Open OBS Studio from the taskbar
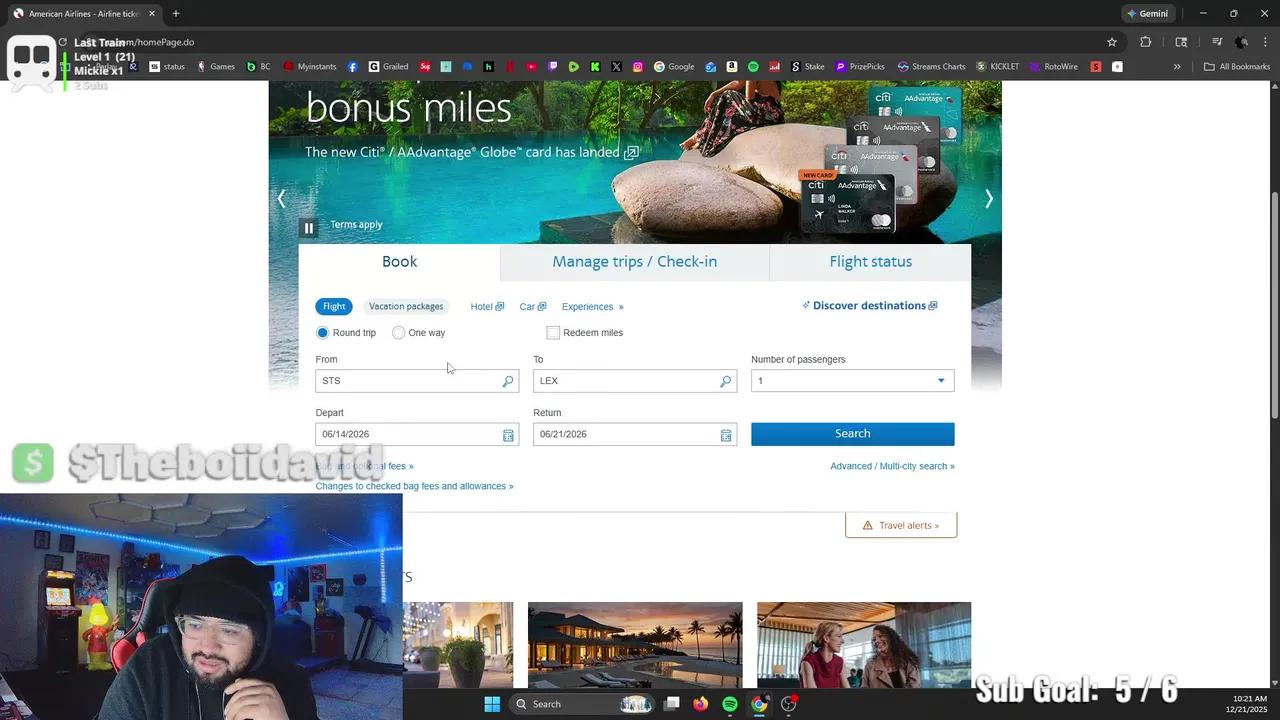This screenshot has width=1280, height=720. tap(789, 704)
